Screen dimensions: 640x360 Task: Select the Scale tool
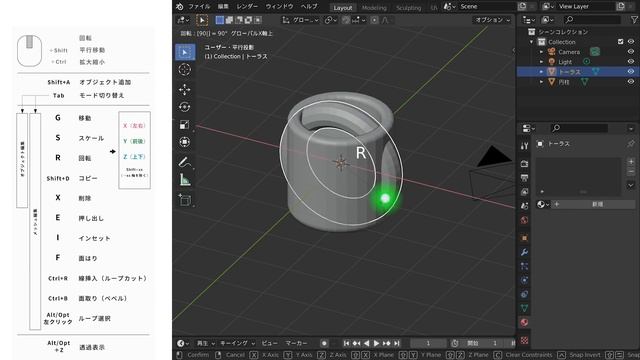point(184,124)
